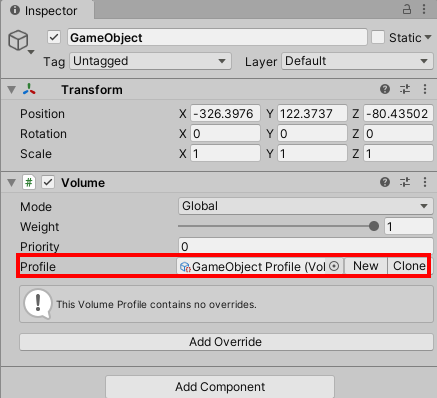Collapse the Transform component foldout
Viewport: 437px width, 398px height.
12,90
